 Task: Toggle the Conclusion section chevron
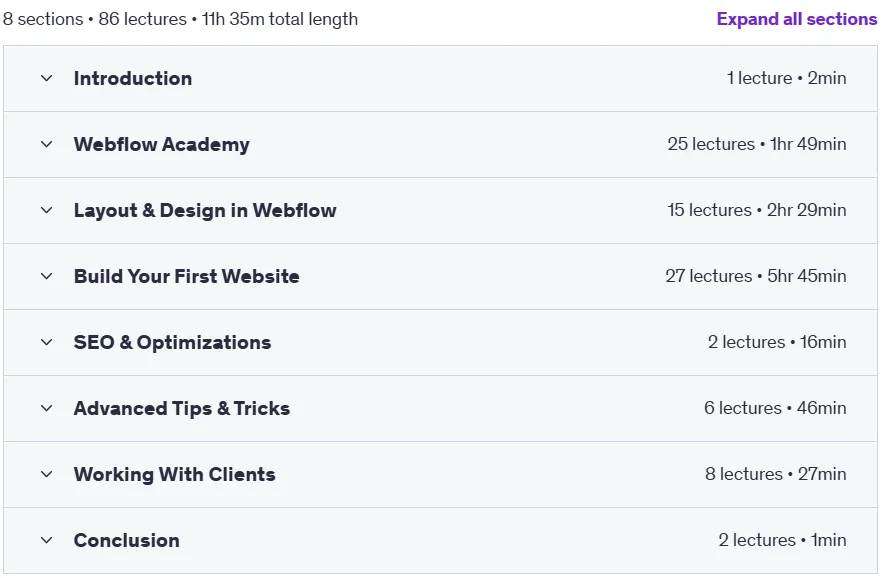coord(47,540)
